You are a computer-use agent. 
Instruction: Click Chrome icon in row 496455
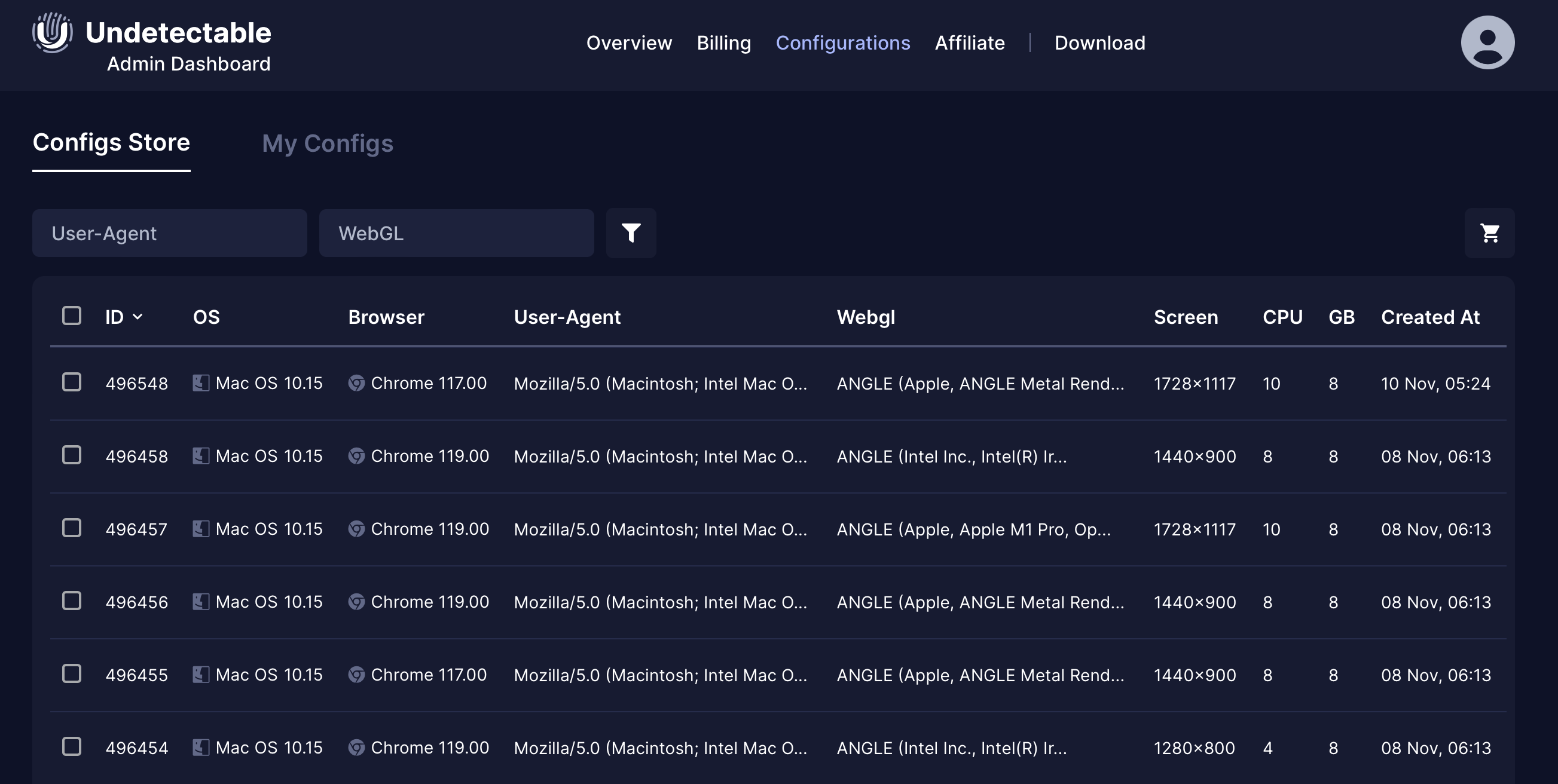[x=356, y=675]
